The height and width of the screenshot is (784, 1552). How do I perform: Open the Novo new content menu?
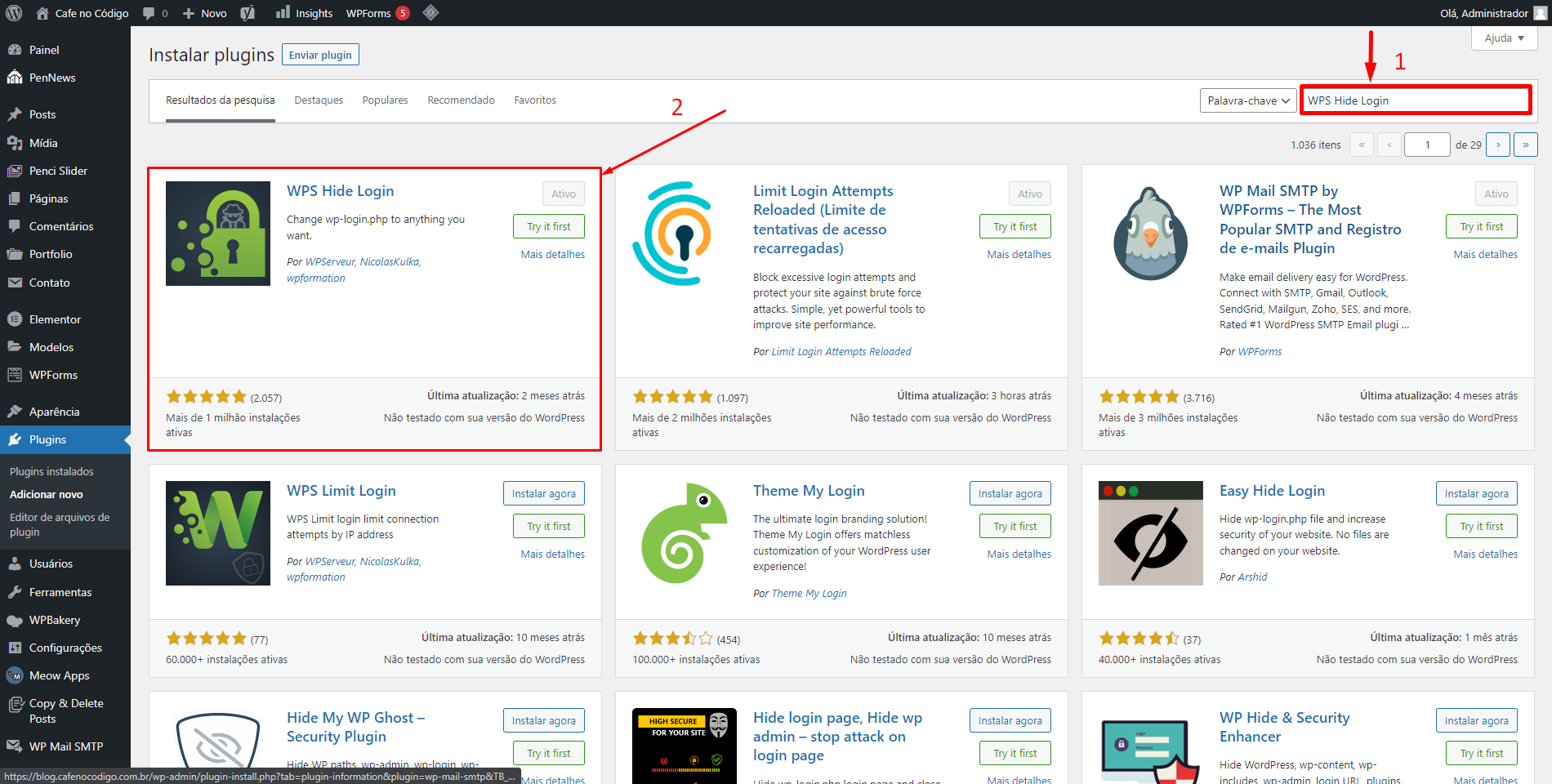pos(204,13)
